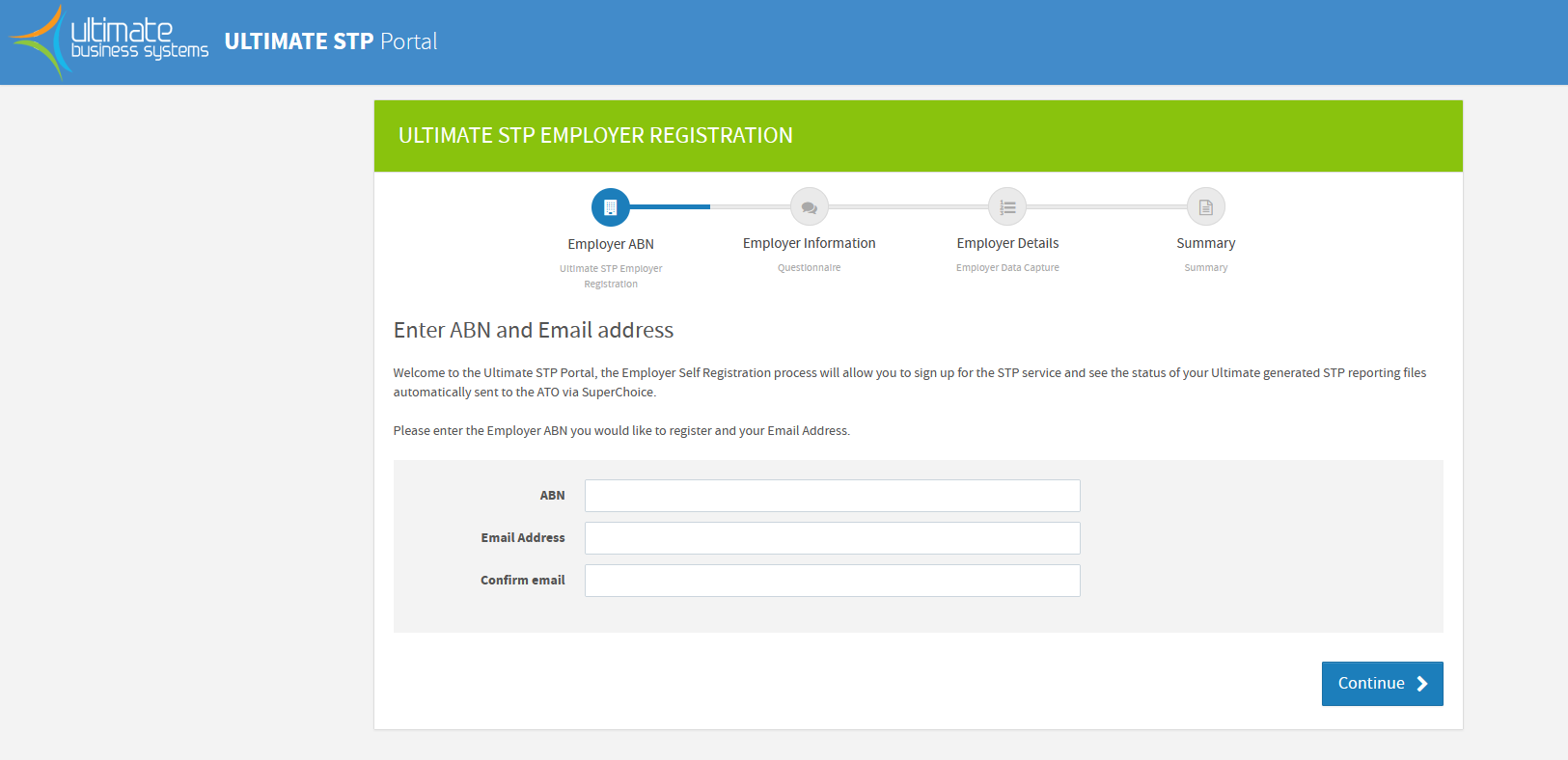Select the Employer Information step label
Image resolution: width=1568 pixels, height=760 pixels.
[x=810, y=243]
